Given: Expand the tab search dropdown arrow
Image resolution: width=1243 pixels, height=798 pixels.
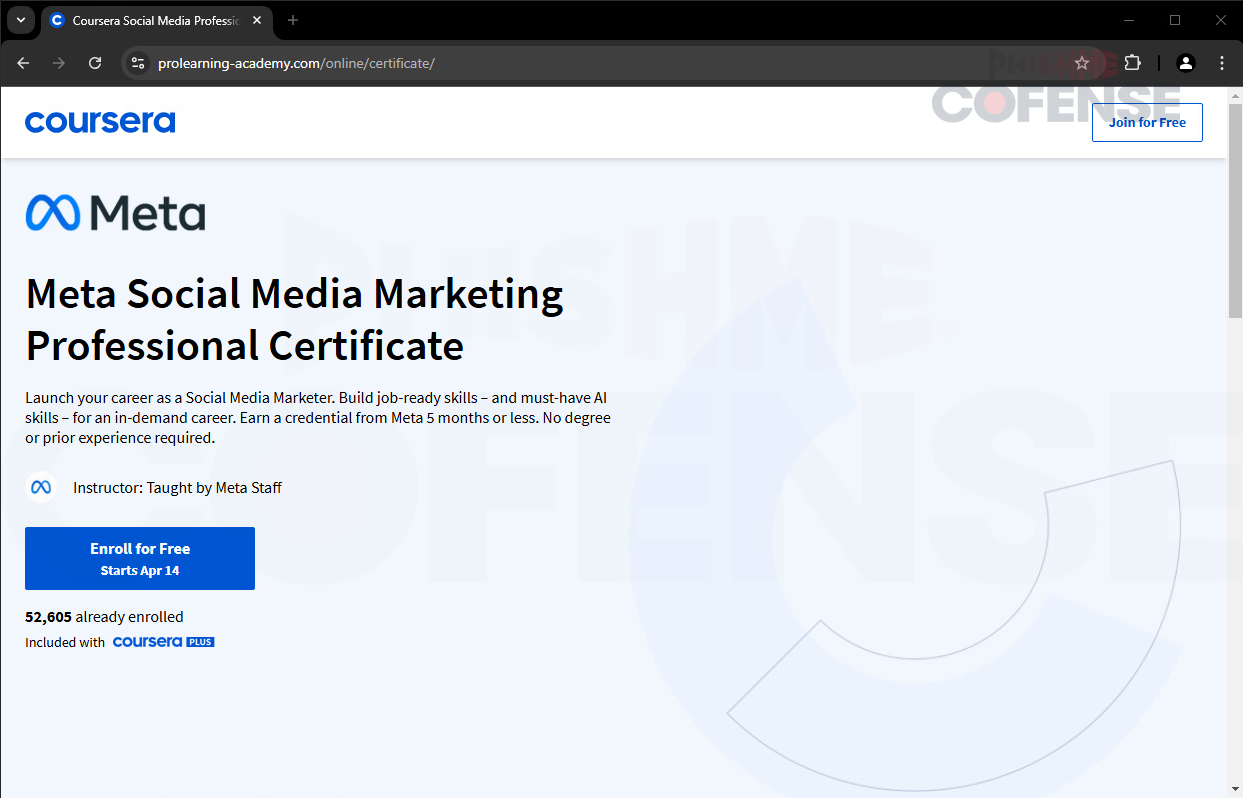Looking at the screenshot, I should pyautogui.click(x=20, y=20).
